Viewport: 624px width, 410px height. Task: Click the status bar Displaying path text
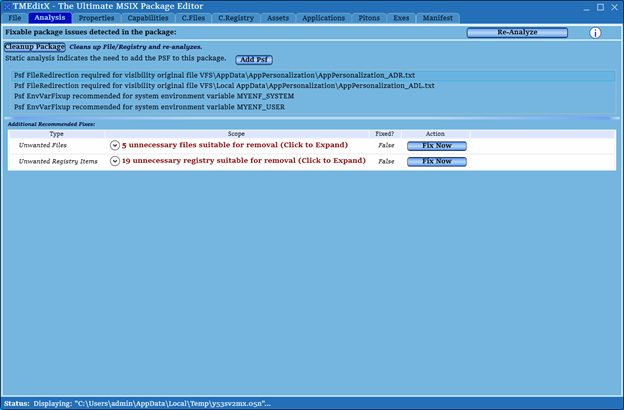click(x=152, y=404)
